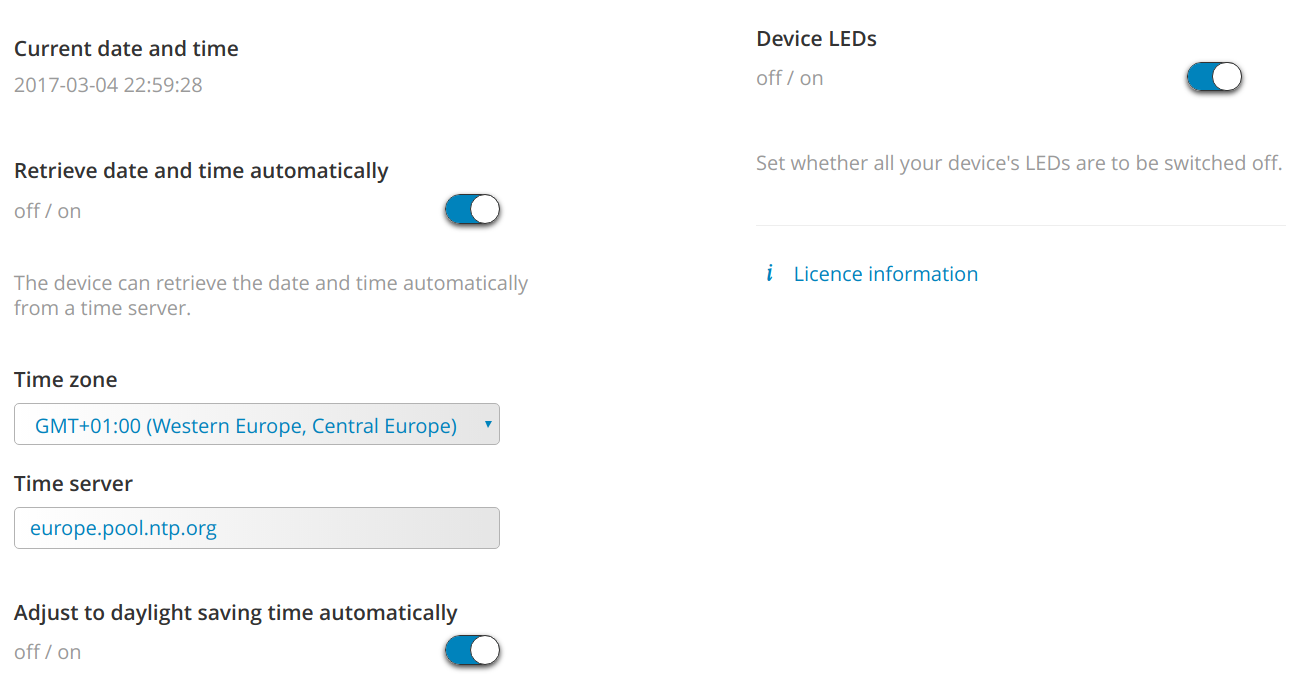The height and width of the screenshot is (680, 1289).
Task: Click the LEDs switched off description text
Action: tap(1019, 163)
